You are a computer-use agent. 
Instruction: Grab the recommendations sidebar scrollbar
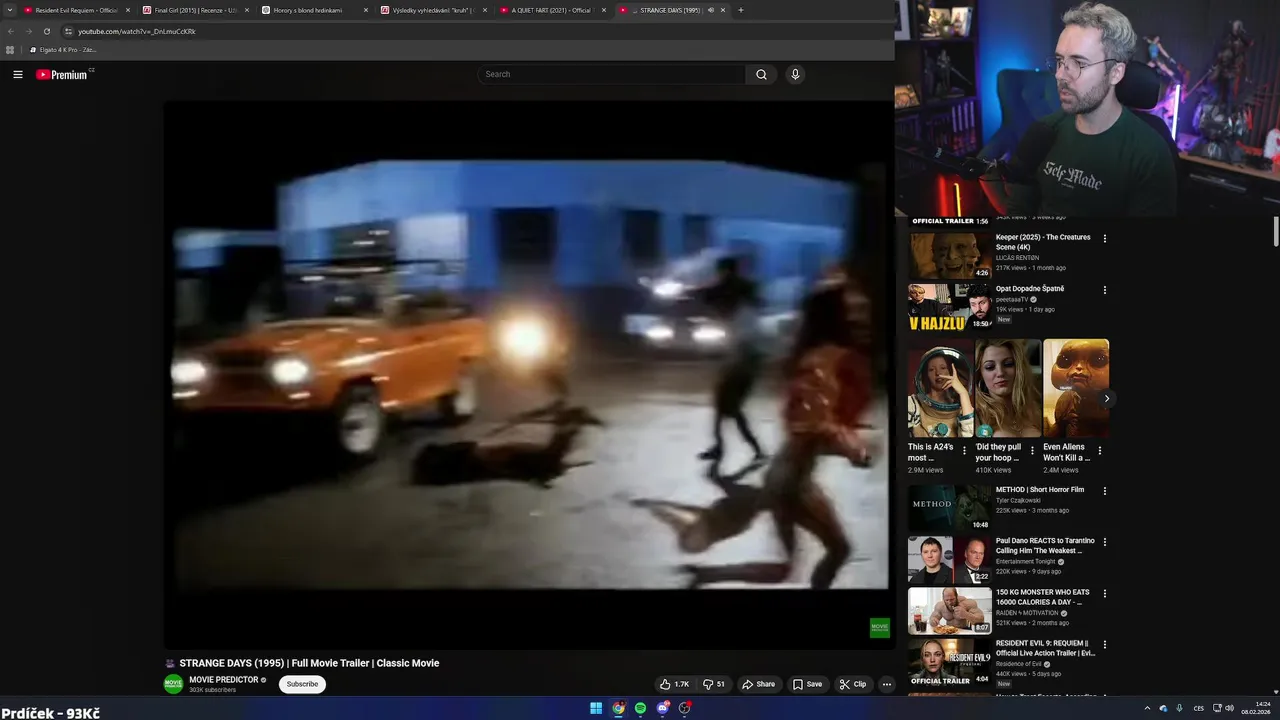tap(1276, 230)
